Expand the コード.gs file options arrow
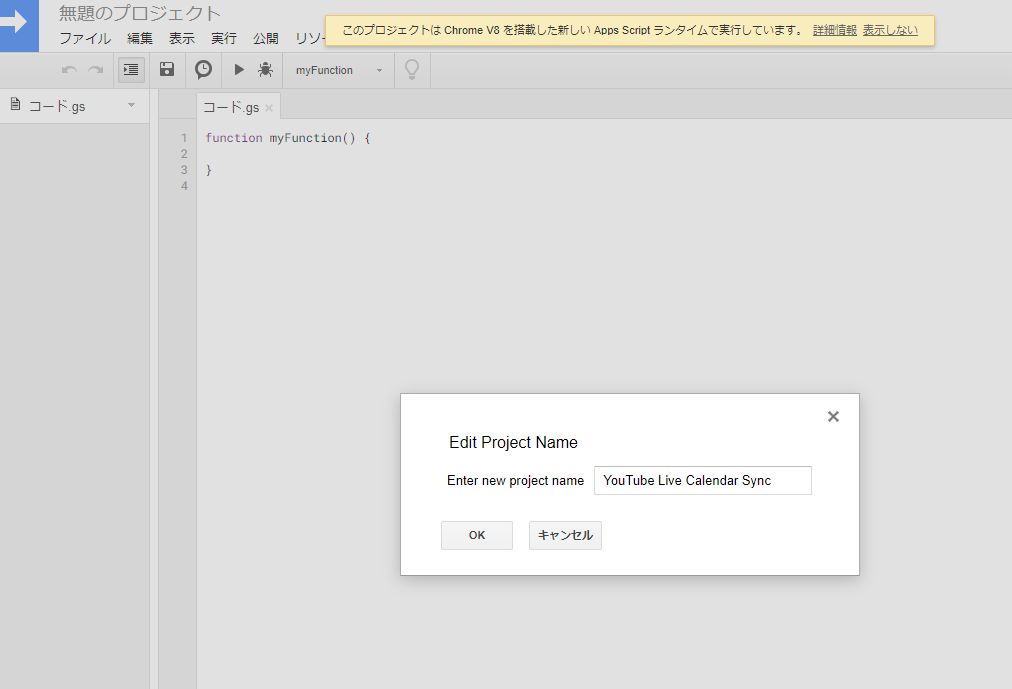Viewport: 1012px width, 689px height. pyautogui.click(x=132, y=105)
